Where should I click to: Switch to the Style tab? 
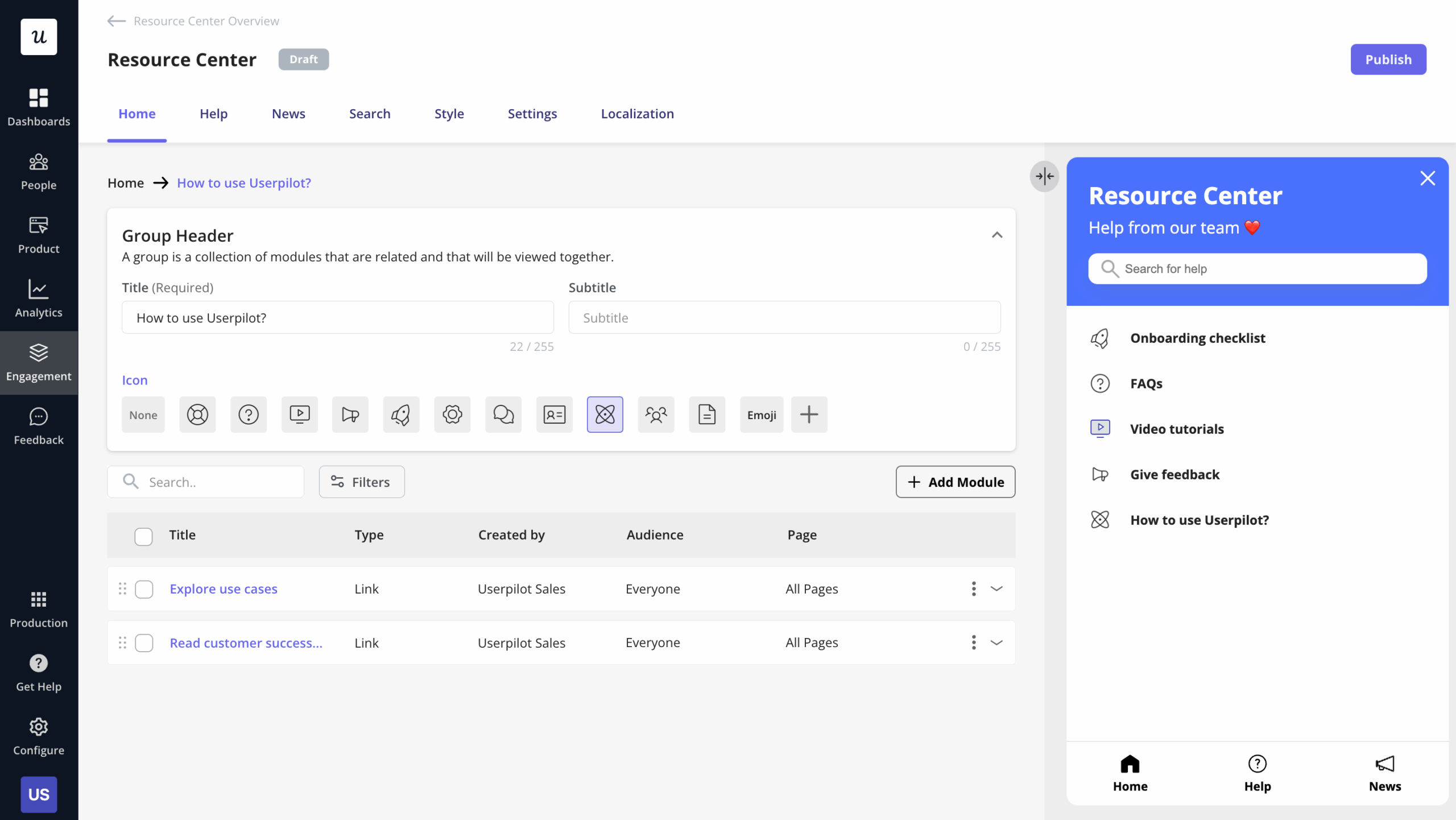pos(449,114)
